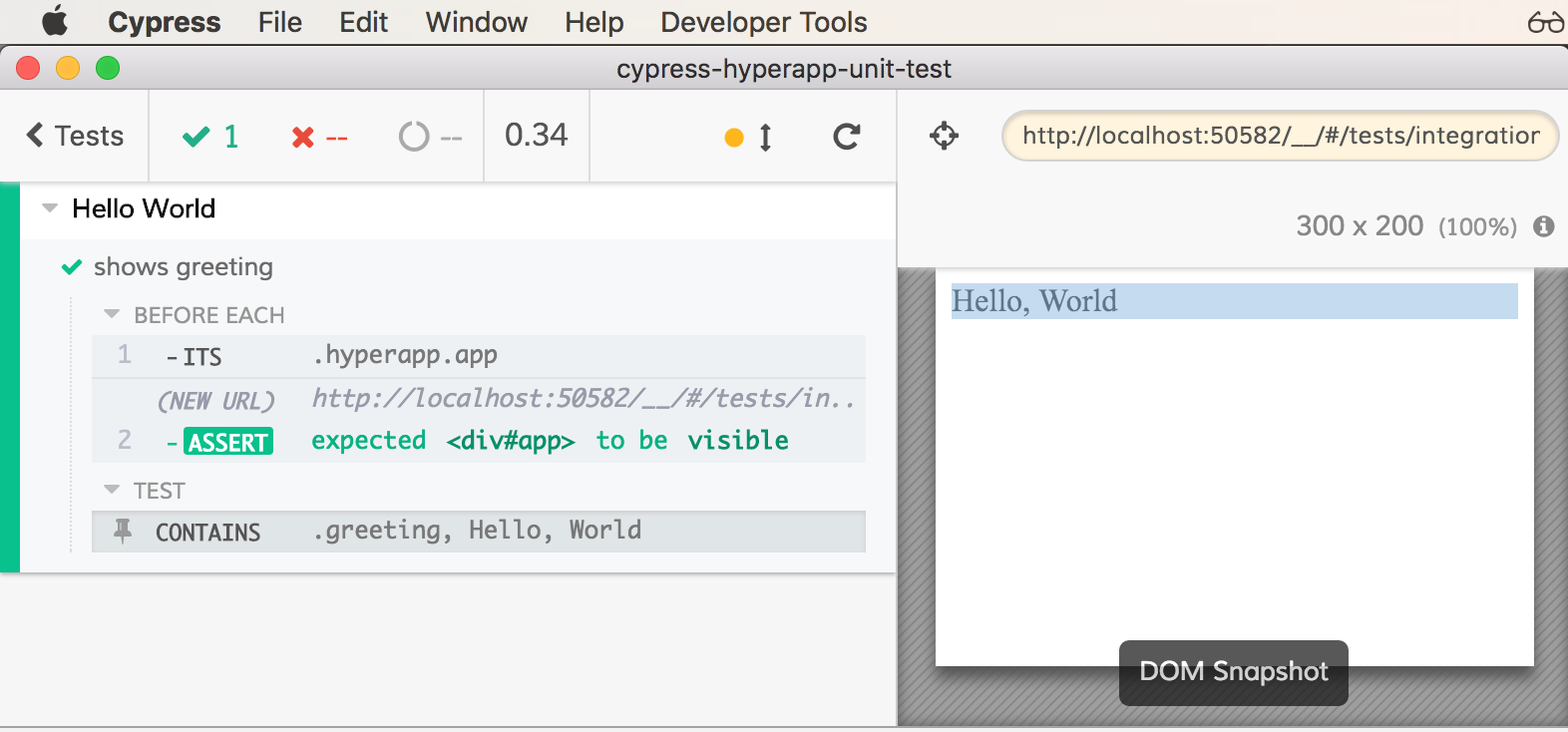
Task: Open the File menu
Action: click(279, 22)
